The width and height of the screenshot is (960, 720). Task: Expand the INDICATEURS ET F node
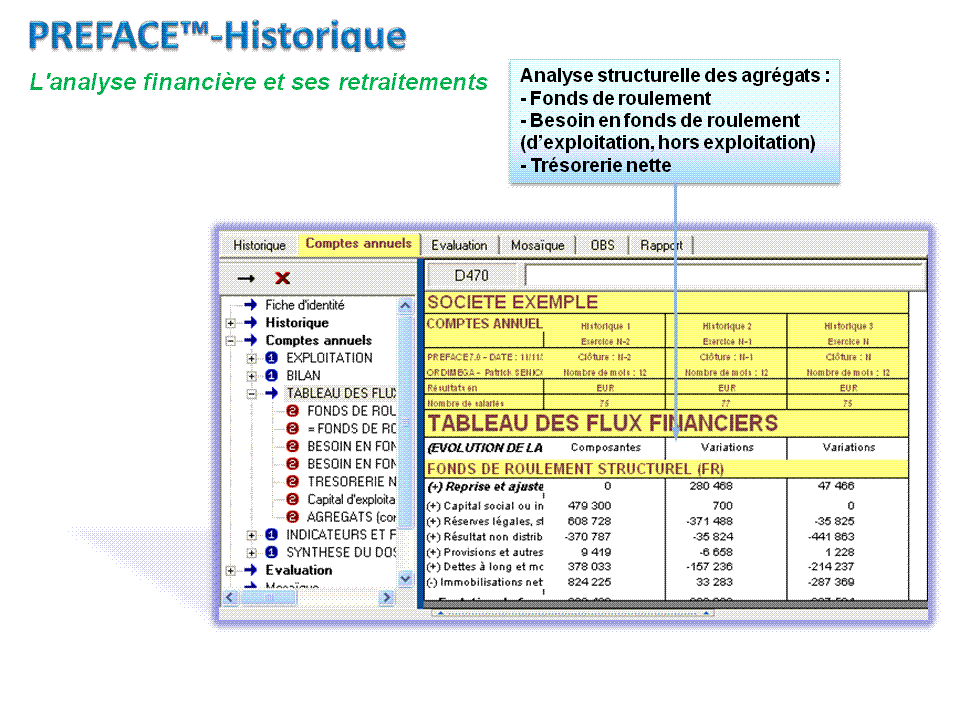pyautogui.click(x=252, y=536)
